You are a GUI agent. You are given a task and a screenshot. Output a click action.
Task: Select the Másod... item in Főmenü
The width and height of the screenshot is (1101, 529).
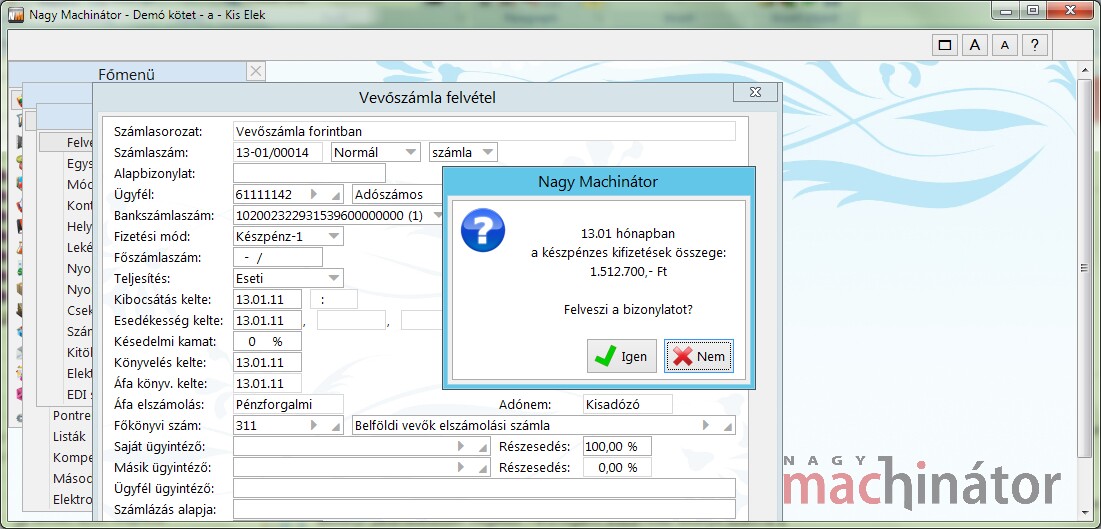(72, 478)
